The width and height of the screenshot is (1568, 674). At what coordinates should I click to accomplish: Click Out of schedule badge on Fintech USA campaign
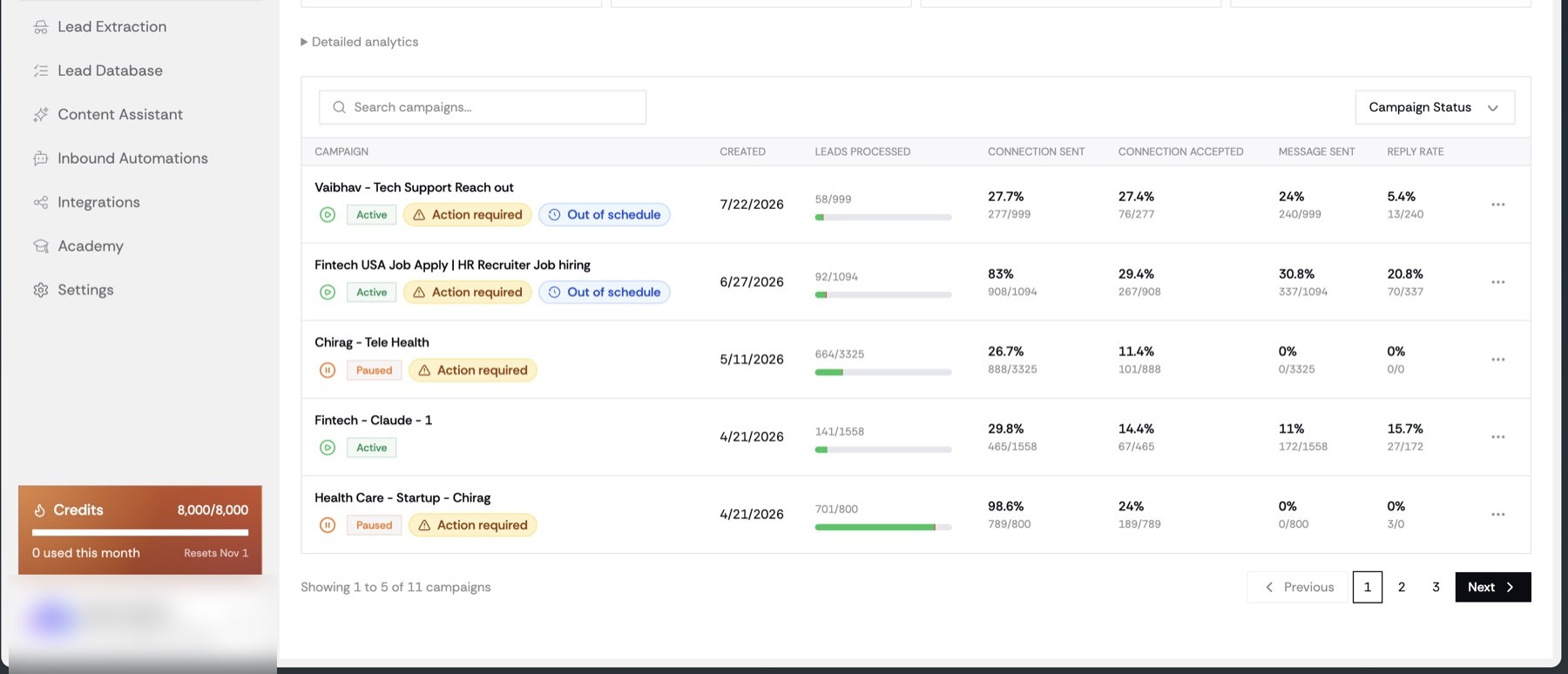pyautogui.click(x=605, y=293)
